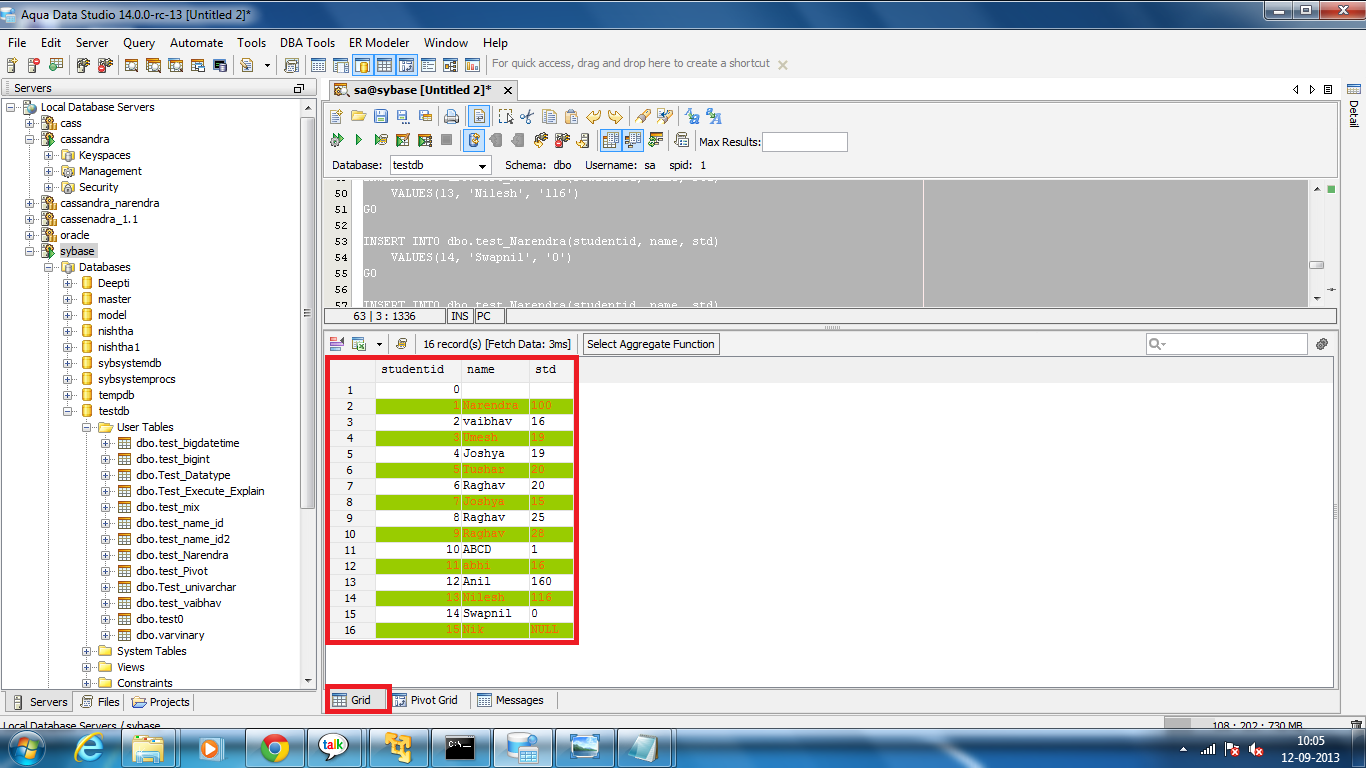Click the to-uppercase Aa text icon

[x=692, y=116]
